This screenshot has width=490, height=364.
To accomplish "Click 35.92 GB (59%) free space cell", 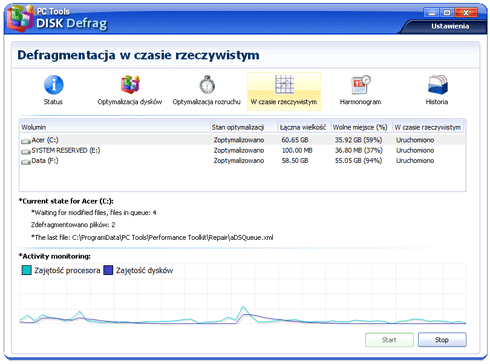I will 358,140.
